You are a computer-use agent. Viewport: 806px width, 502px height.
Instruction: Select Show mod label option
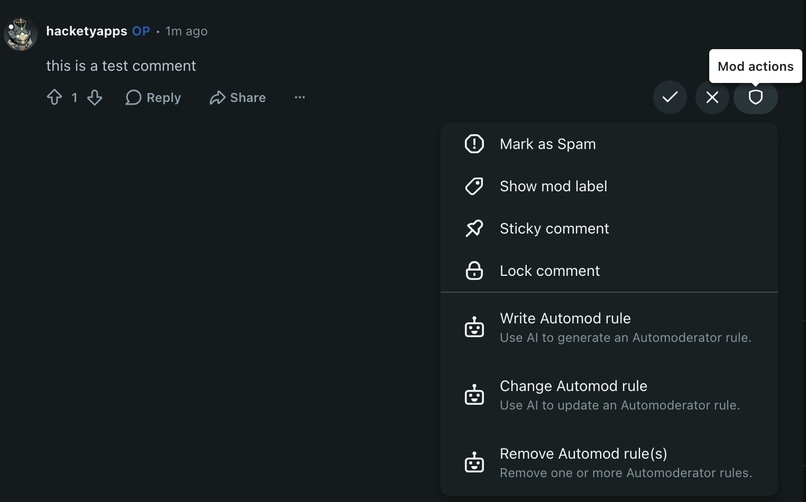tap(609, 186)
